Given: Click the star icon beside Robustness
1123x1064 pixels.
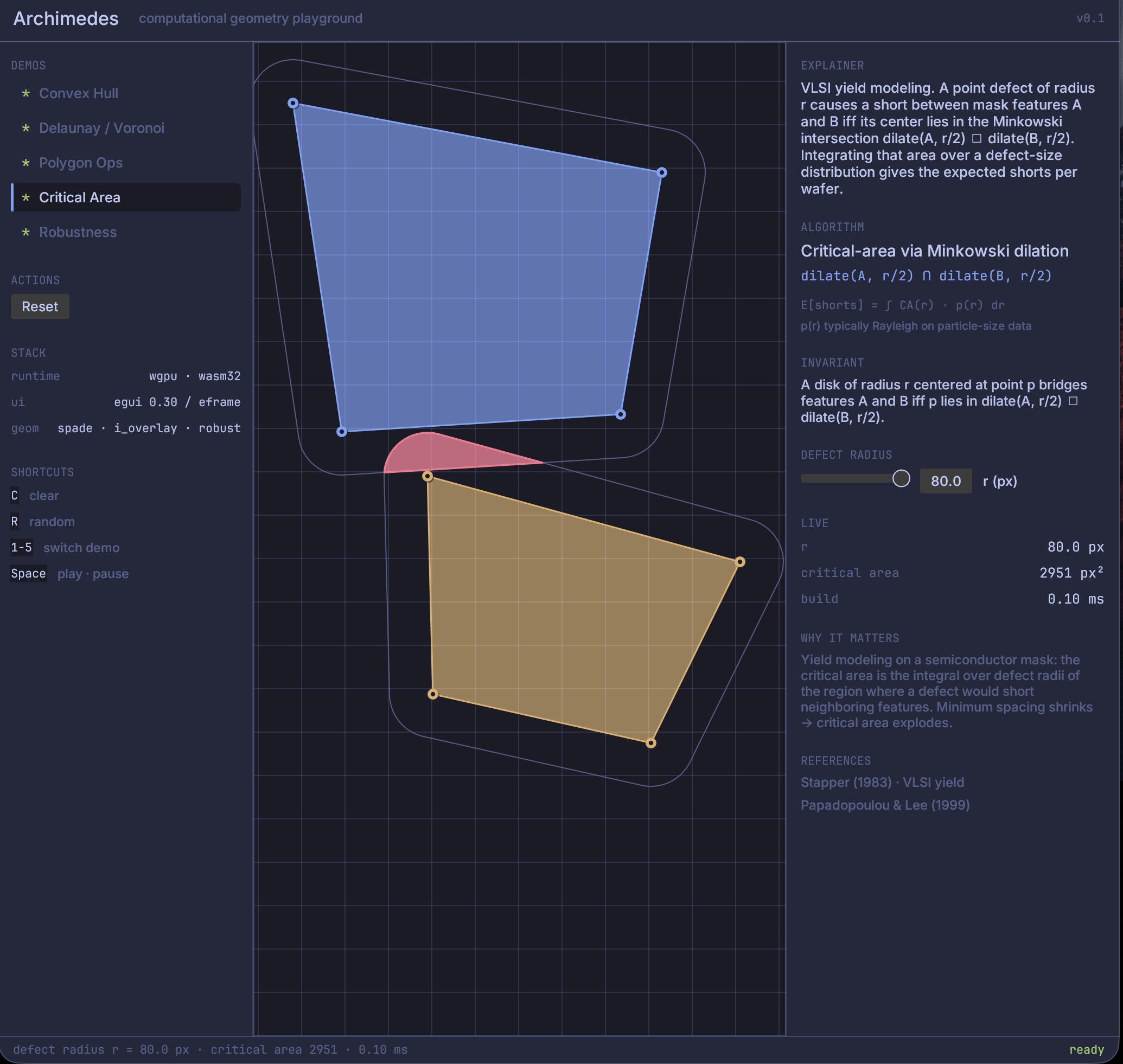Looking at the screenshot, I should 25,233.
